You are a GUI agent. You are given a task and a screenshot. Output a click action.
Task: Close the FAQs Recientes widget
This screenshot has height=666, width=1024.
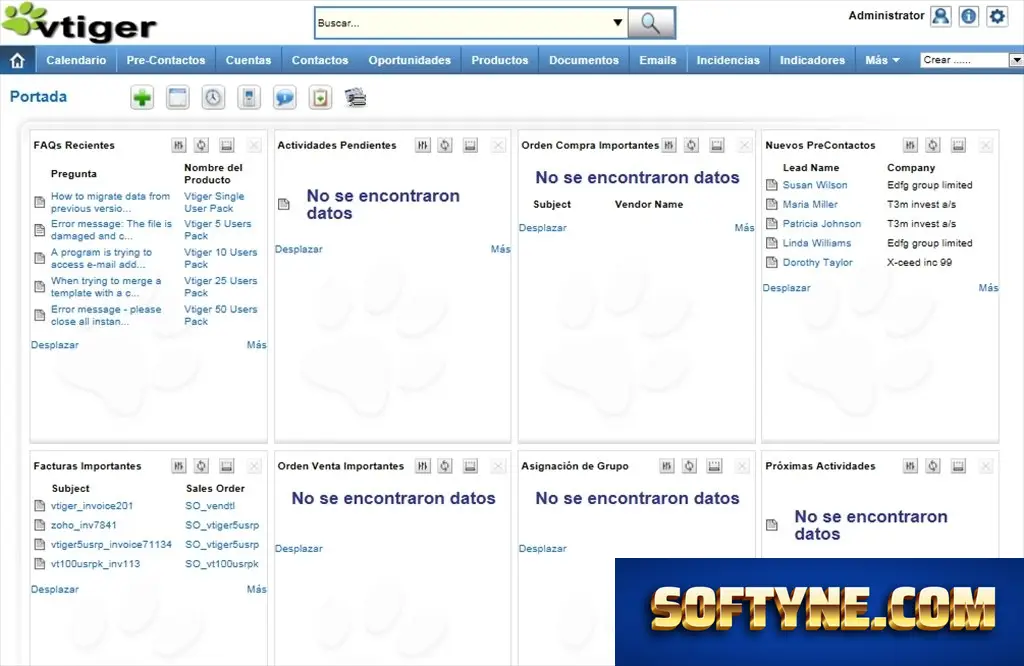pyautogui.click(x=254, y=145)
